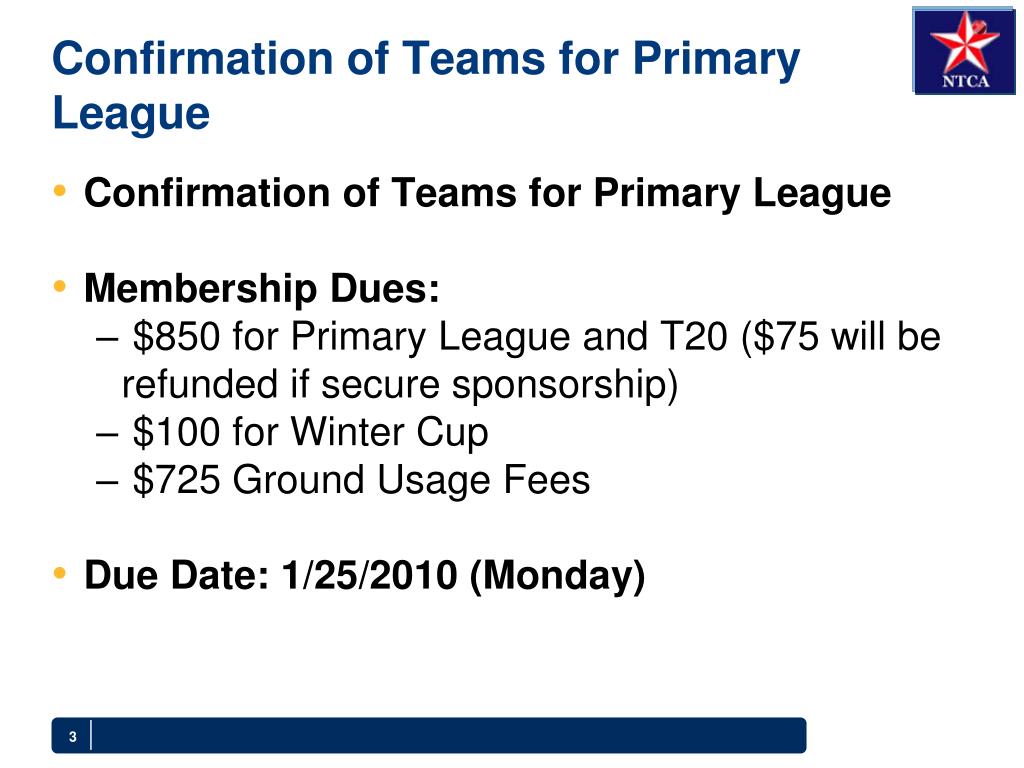The width and height of the screenshot is (1024, 768).
Task: Click the white divider line in footer
Action: pos(91,735)
